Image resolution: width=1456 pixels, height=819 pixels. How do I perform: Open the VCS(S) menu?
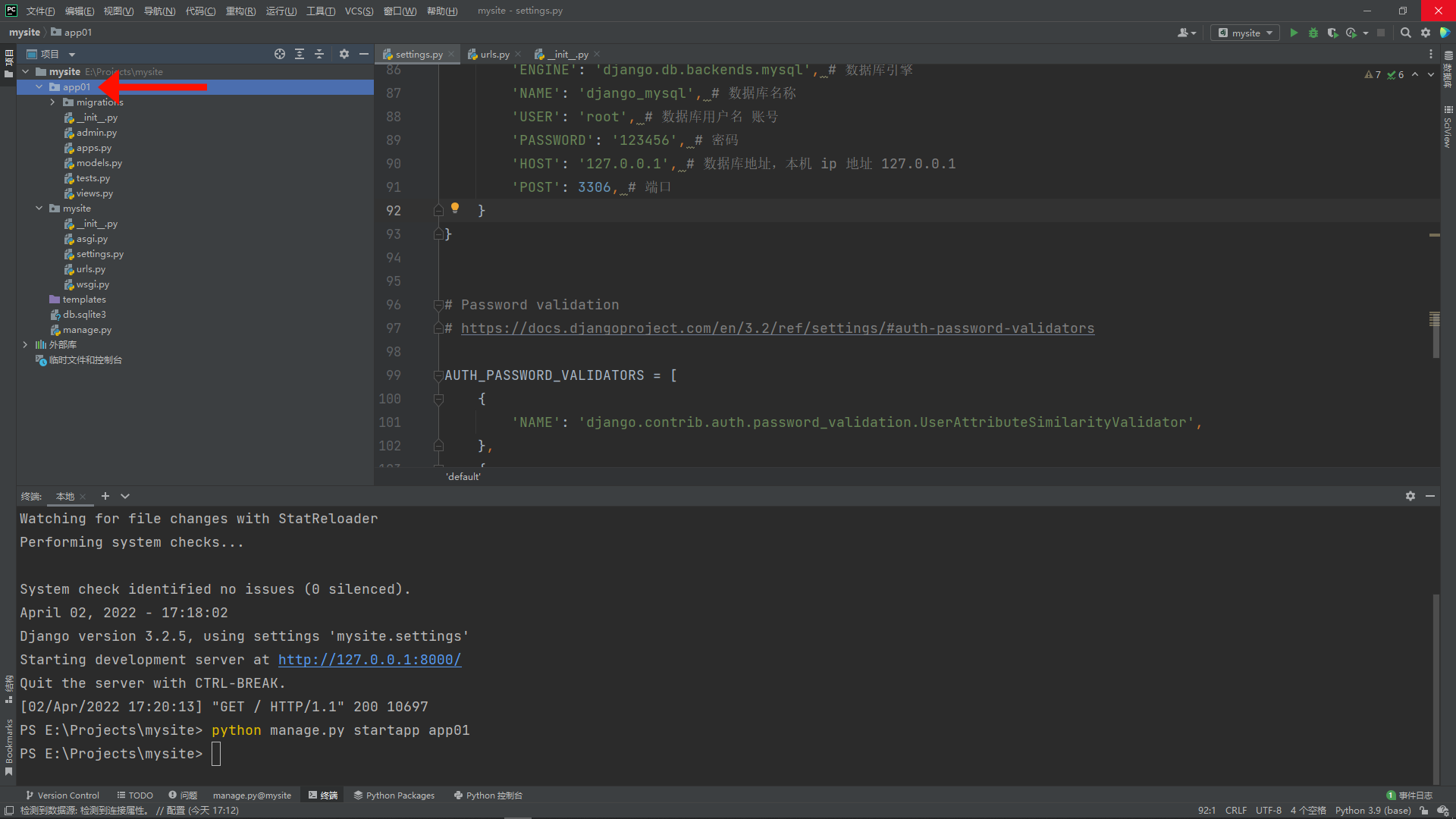359,11
